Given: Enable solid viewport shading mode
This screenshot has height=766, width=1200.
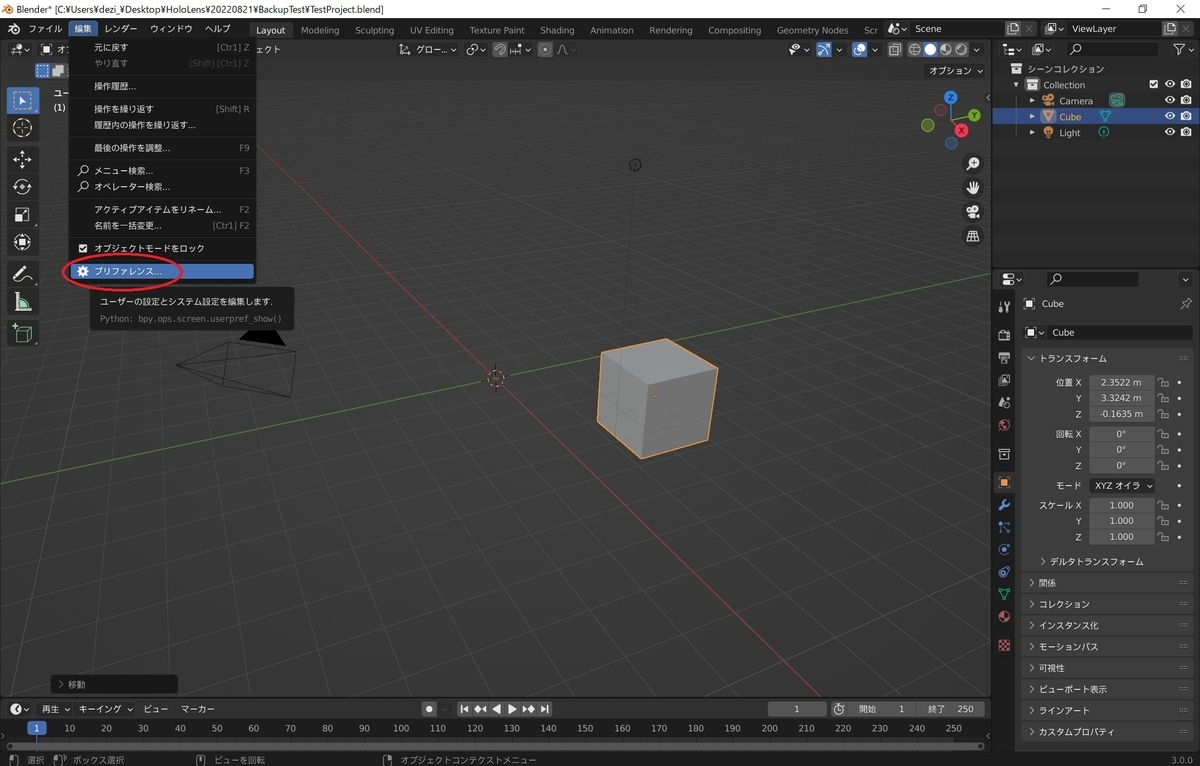Looking at the screenshot, I should [930, 50].
